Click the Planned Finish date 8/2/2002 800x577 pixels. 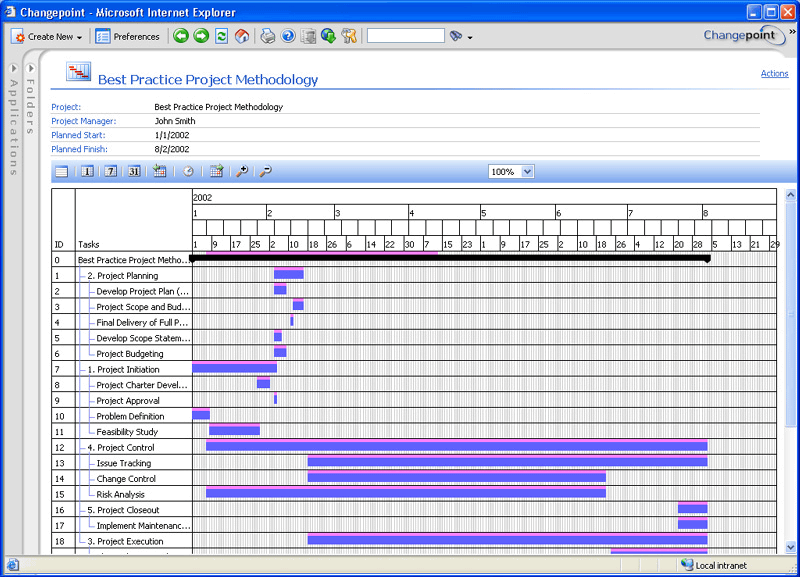point(172,149)
